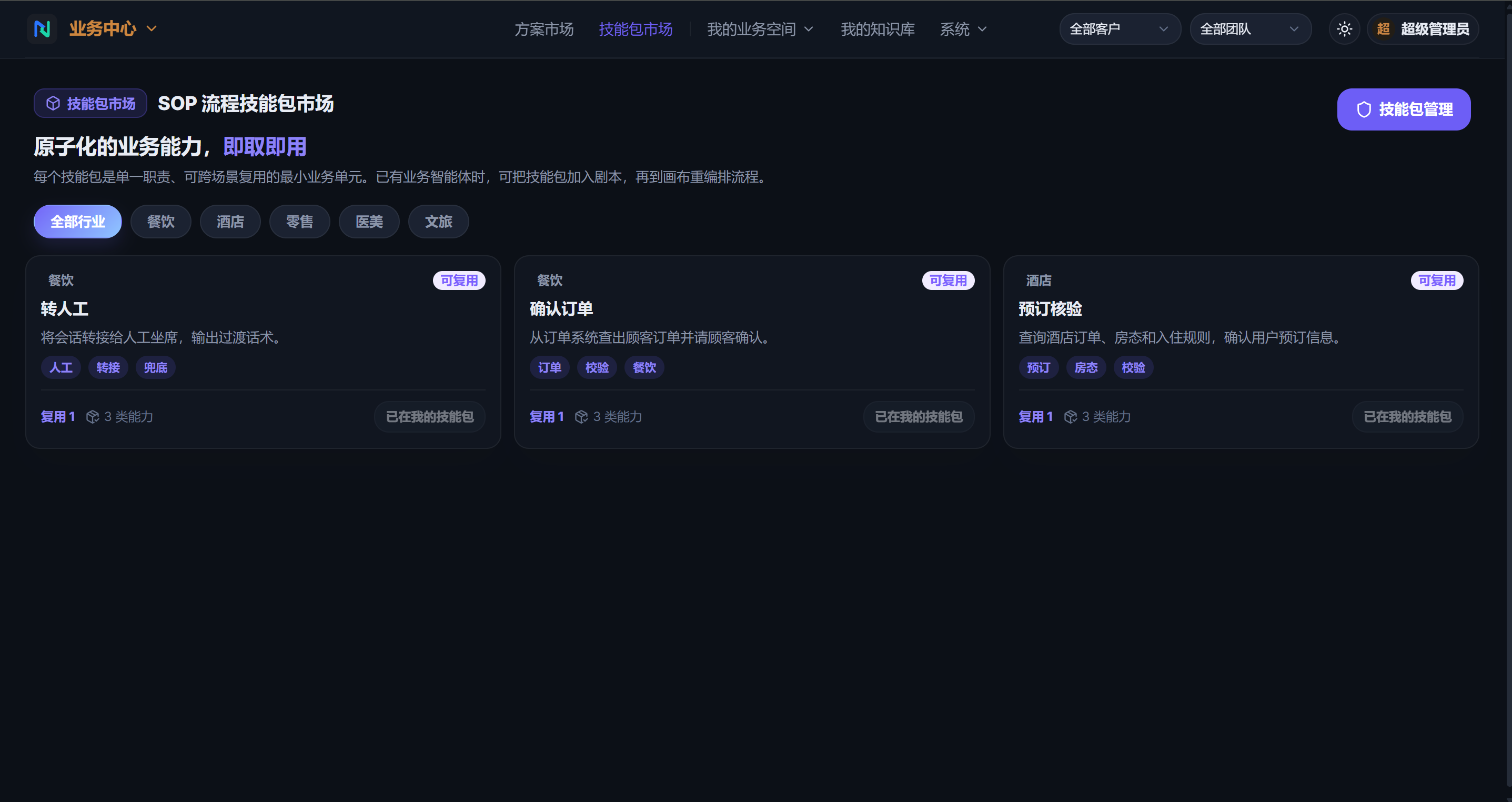The image size is (1512, 802).
Task: Open 全部客户 selector
Action: tap(1120, 29)
